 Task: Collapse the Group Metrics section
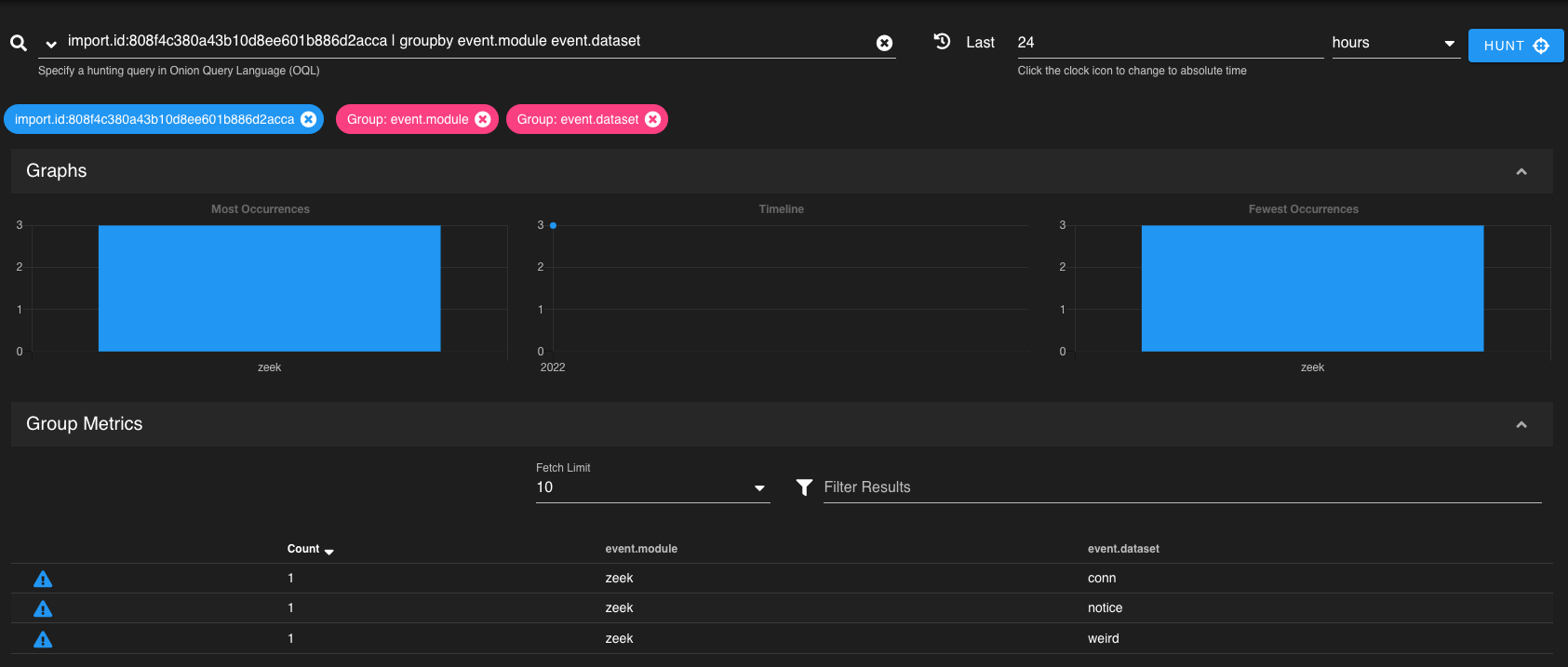pyautogui.click(x=1521, y=424)
